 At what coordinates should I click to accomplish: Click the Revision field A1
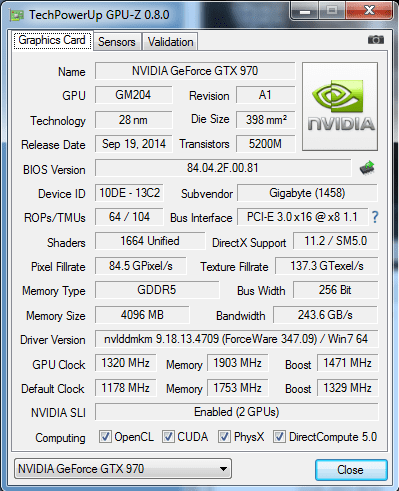point(266,95)
